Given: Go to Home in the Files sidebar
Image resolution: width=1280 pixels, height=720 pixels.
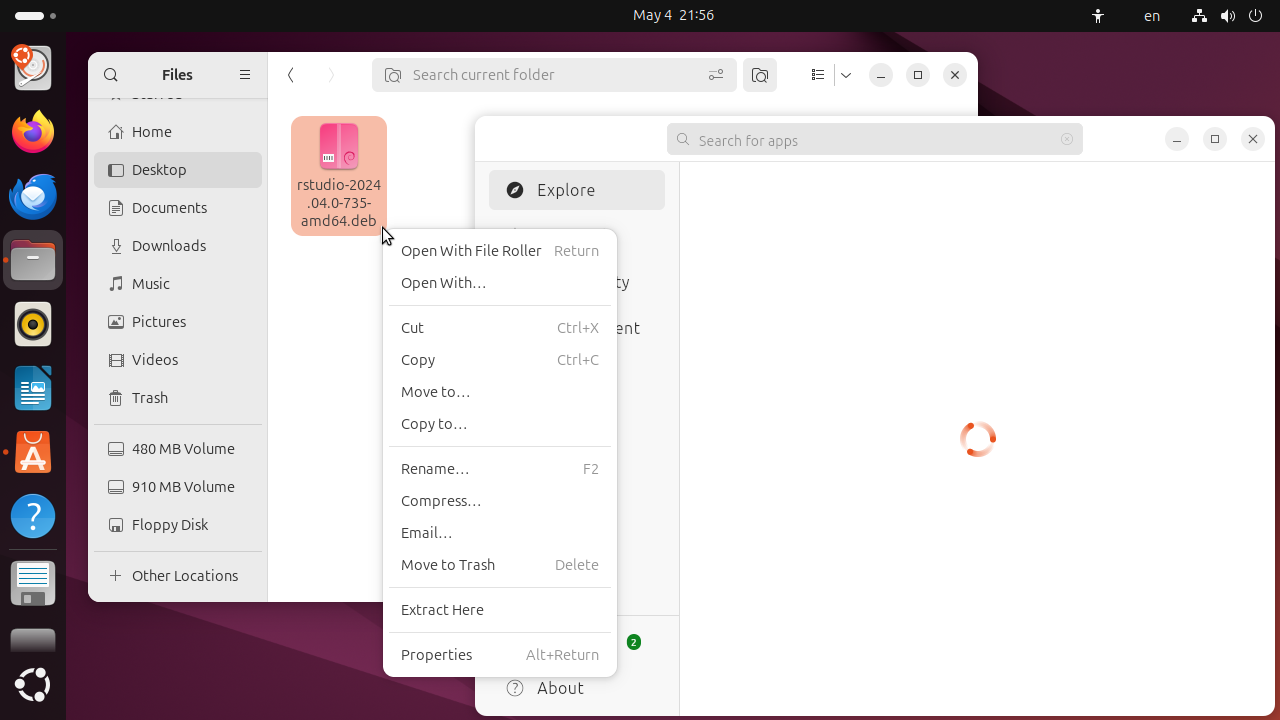Looking at the screenshot, I should click(178, 132).
